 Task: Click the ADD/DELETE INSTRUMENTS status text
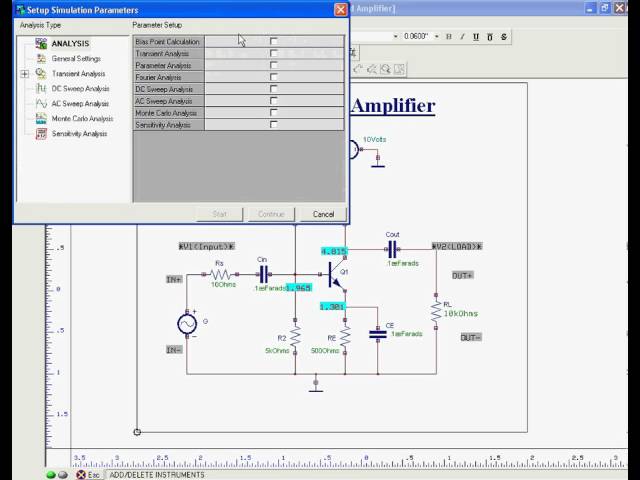pos(157,475)
